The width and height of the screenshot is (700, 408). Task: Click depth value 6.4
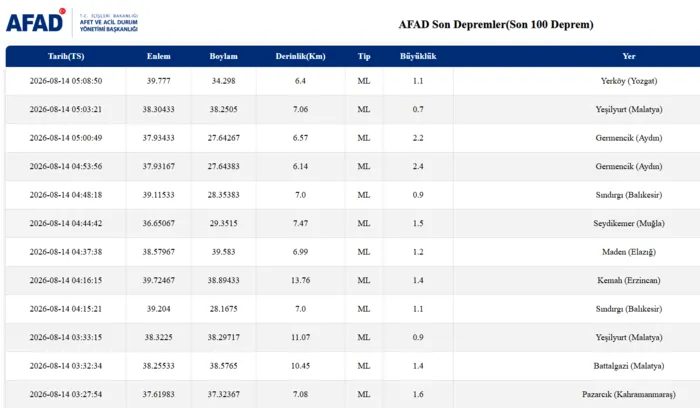[300, 81]
